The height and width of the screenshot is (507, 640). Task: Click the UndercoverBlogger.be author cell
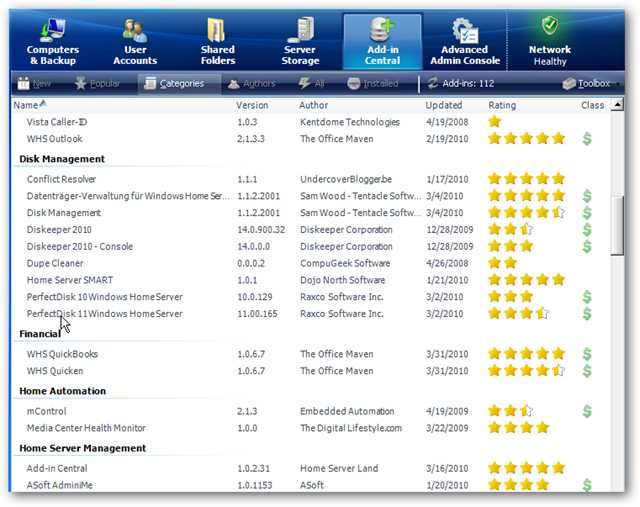pyautogui.click(x=346, y=179)
